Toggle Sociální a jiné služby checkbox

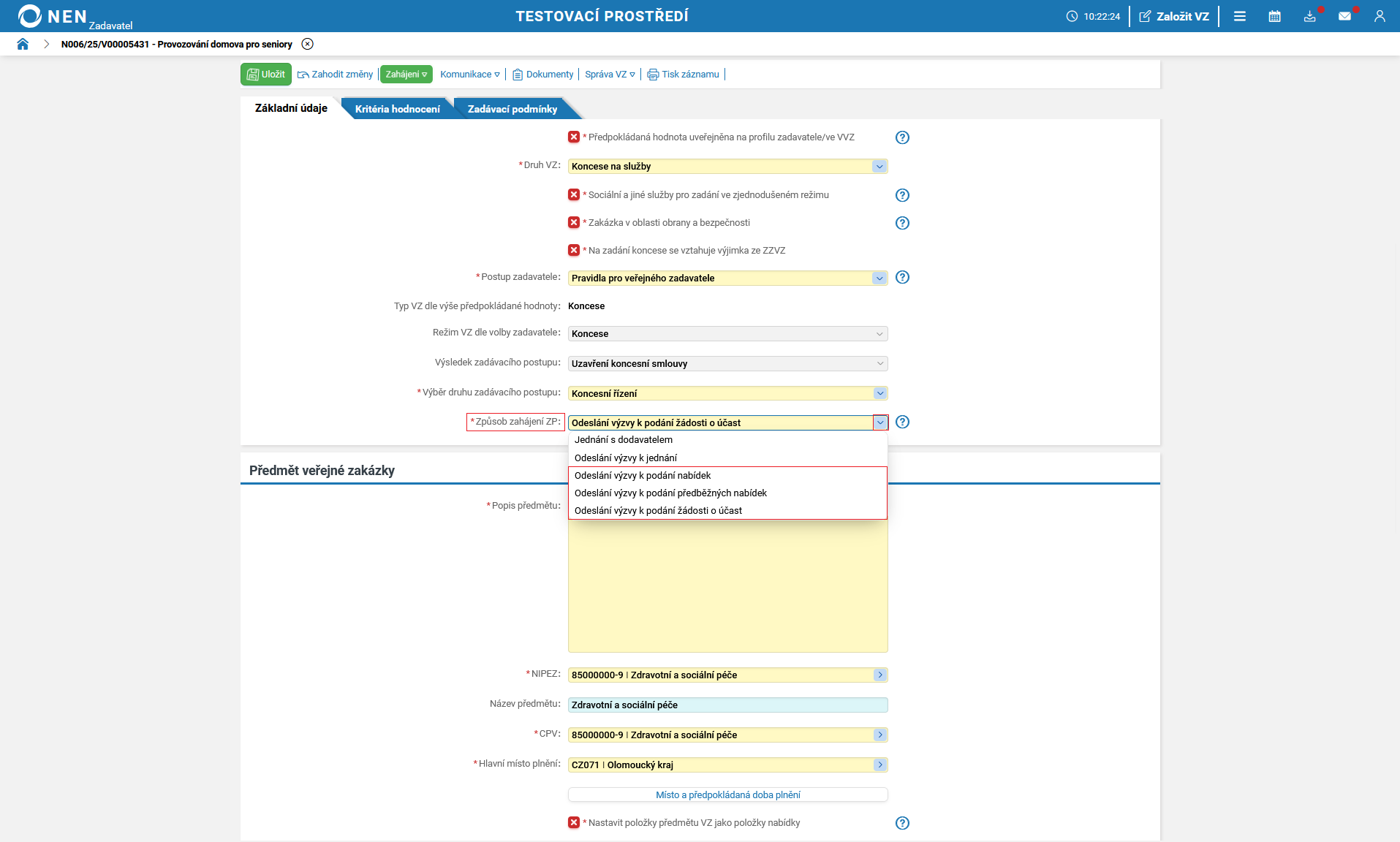[574, 194]
